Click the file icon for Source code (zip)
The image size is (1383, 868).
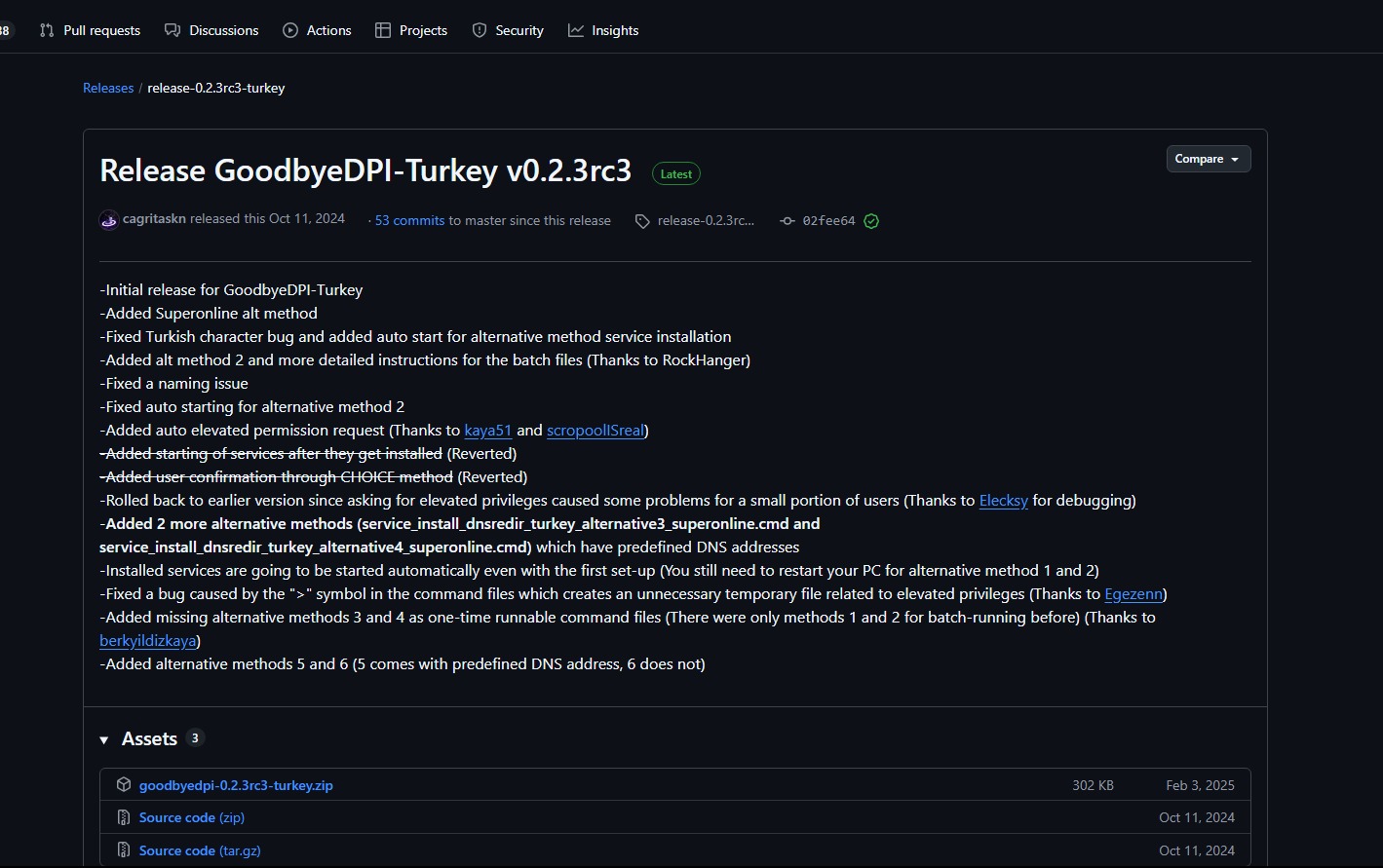click(124, 817)
